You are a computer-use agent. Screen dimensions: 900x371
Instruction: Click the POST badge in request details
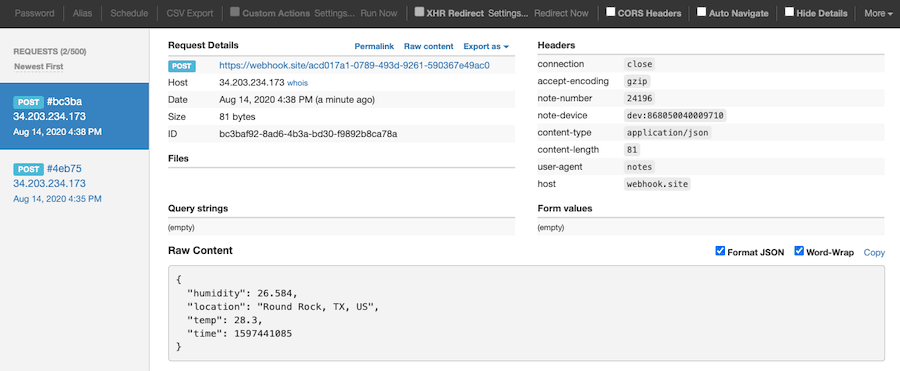tap(182, 66)
